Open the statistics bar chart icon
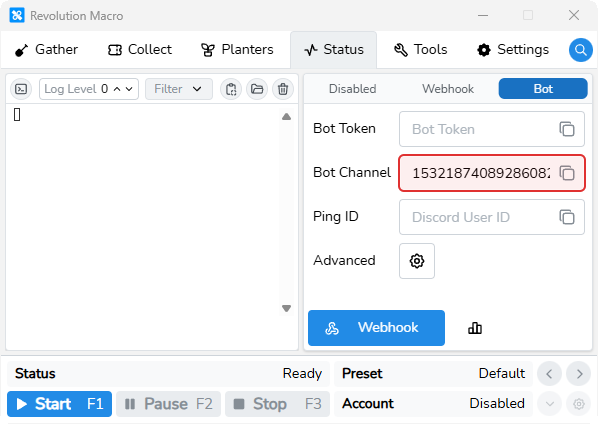This screenshot has width=598, height=424. (x=475, y=328)
